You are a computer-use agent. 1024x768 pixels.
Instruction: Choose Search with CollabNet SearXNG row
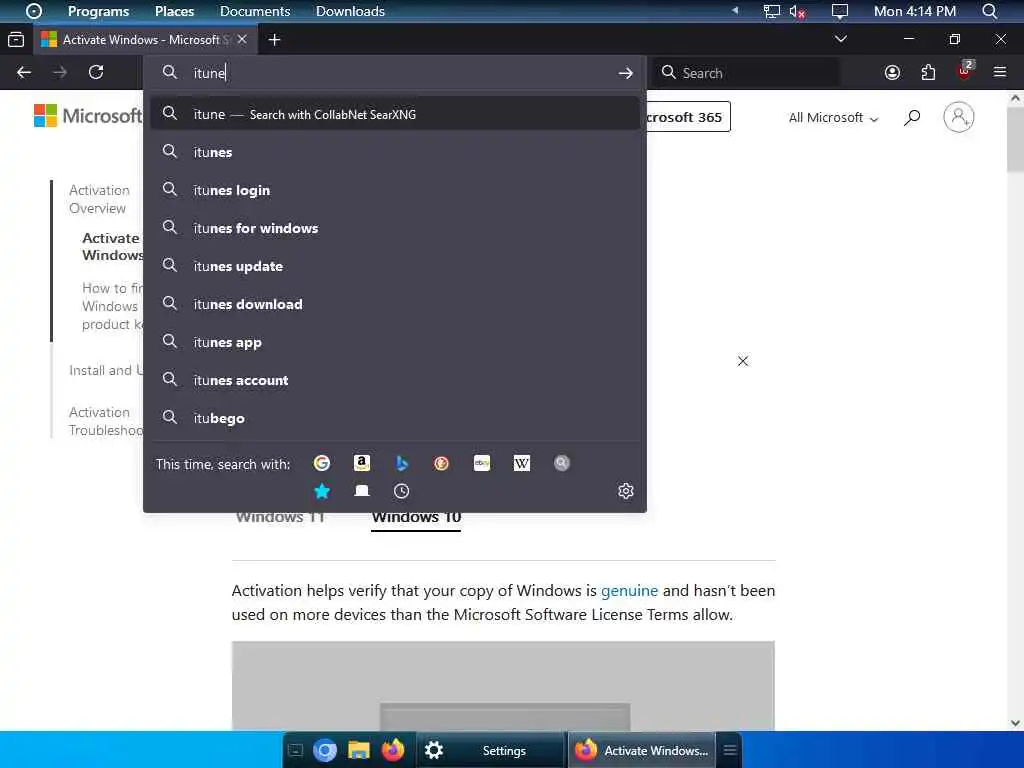[x=395, y=114]
